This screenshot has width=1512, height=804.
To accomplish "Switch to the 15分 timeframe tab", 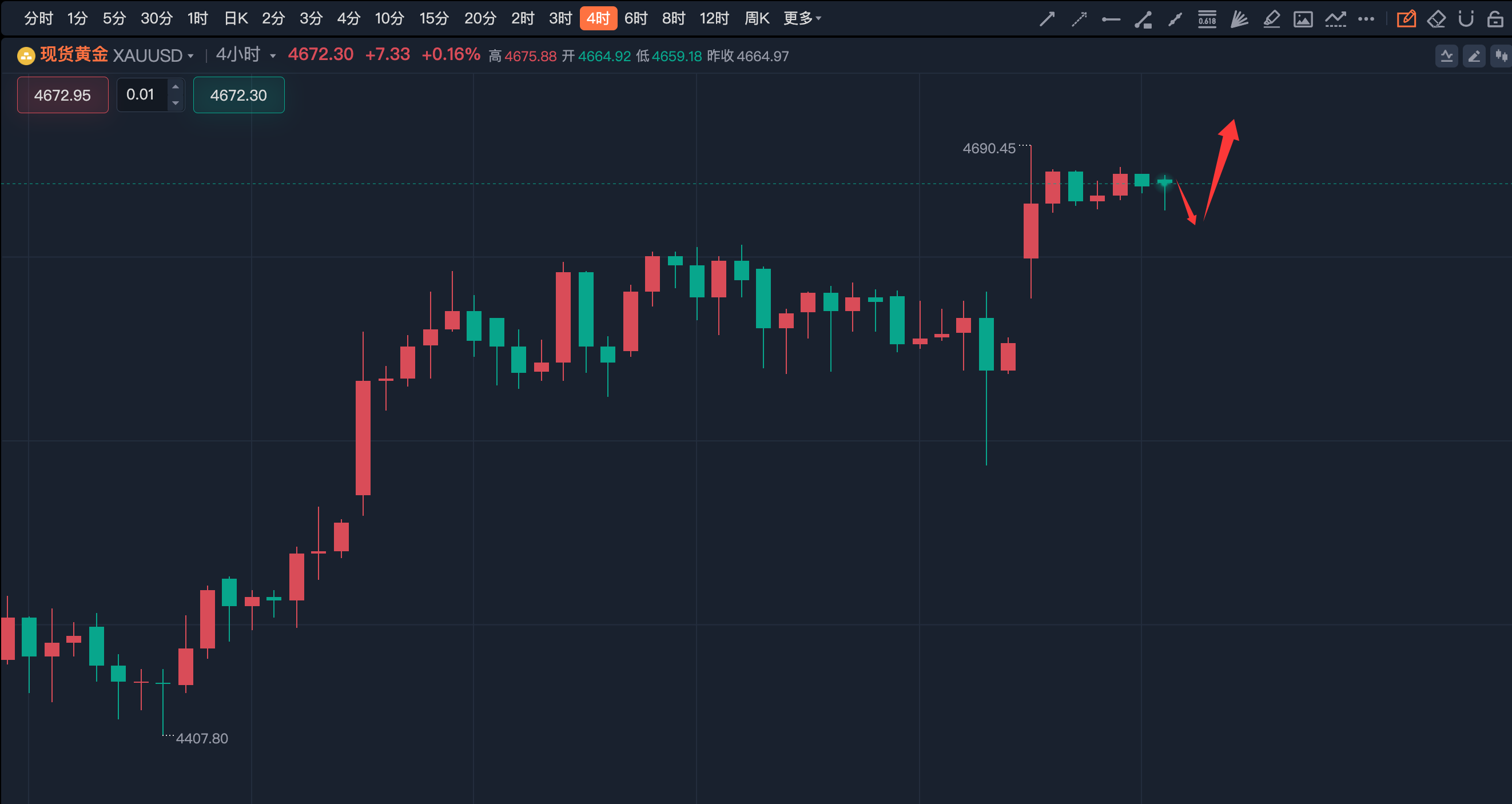I will coord(434,19).
